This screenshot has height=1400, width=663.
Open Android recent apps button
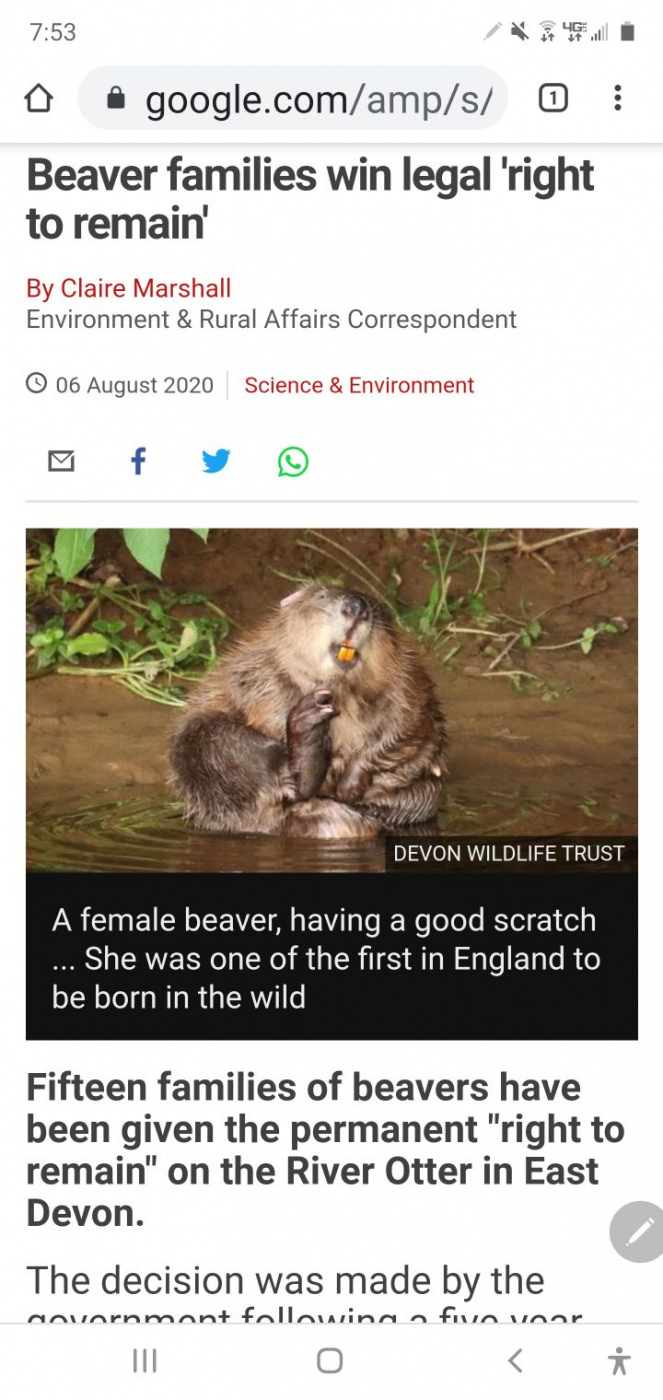(x=146, y=1360)
